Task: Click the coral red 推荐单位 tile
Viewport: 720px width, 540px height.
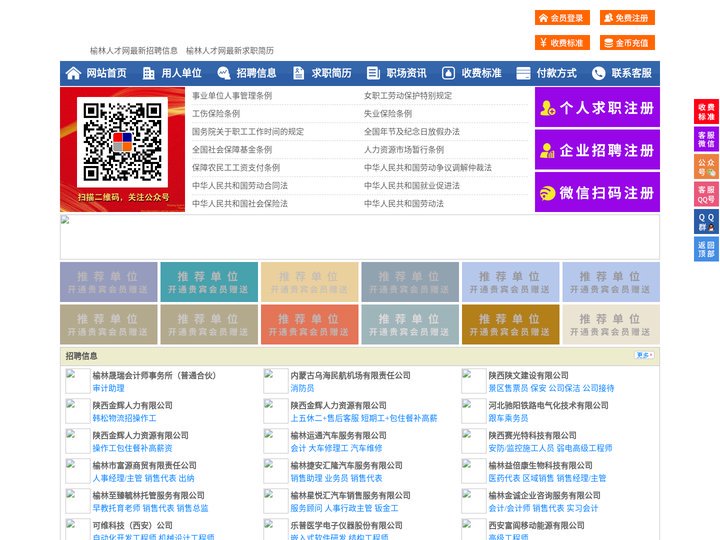Action: 309,324
